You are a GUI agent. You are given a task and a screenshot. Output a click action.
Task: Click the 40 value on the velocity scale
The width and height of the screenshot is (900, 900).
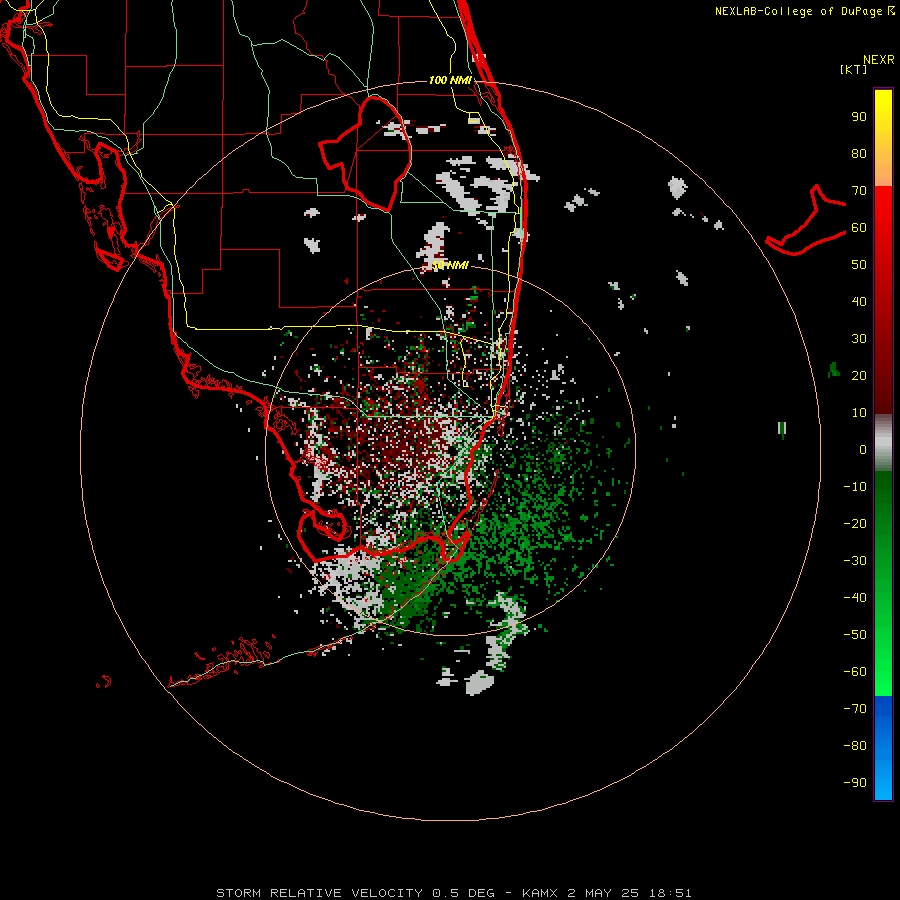click(x=859, y=301)
